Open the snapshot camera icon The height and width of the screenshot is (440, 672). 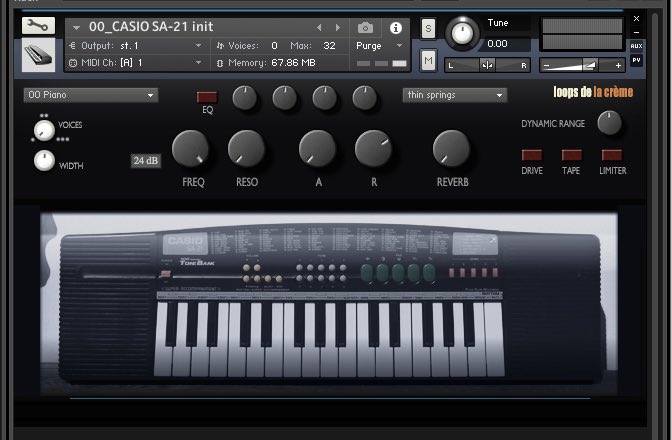pyautogui.click(x=365, y=28)
